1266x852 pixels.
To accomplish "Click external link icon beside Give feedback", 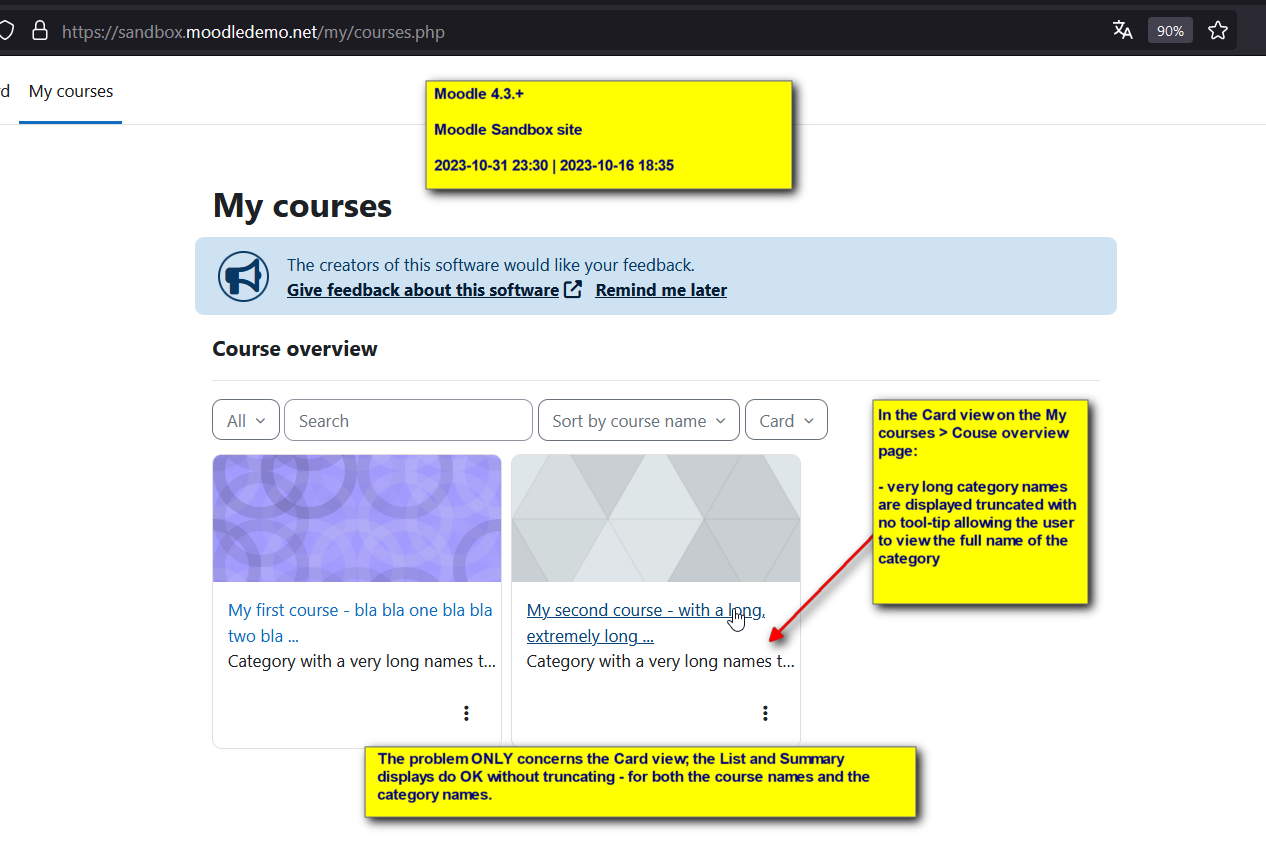I will 573,289.
